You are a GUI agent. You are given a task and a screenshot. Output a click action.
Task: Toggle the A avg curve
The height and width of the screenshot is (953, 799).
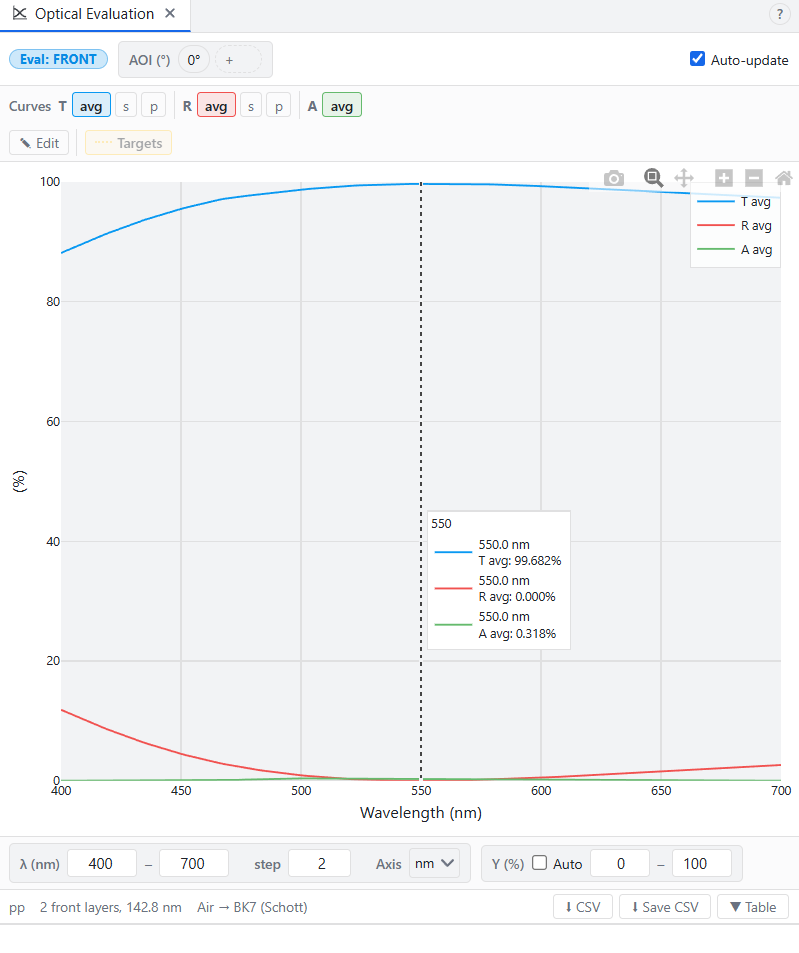[341, 106]
